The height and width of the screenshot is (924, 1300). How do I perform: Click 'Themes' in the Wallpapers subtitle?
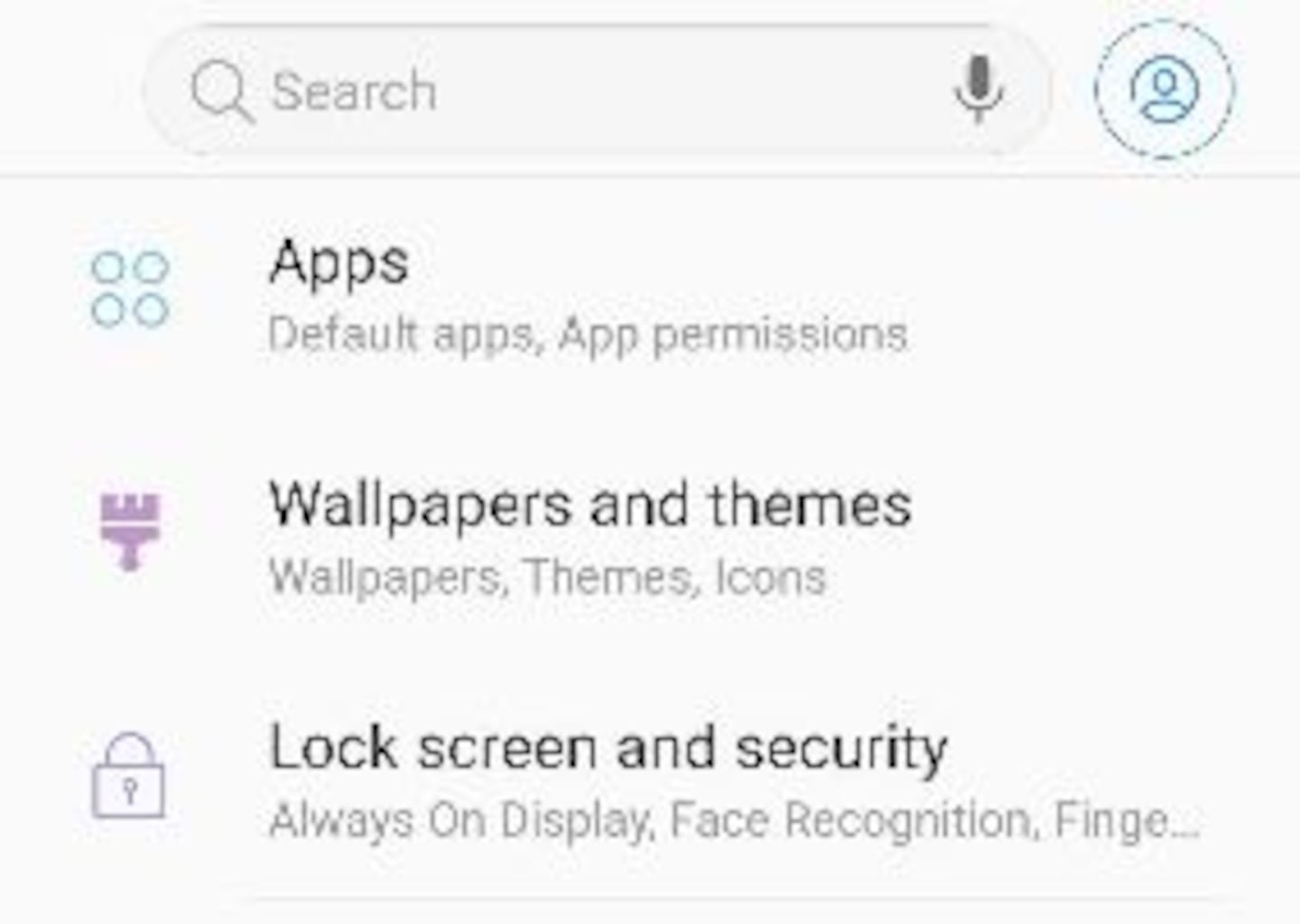point(611,577)
